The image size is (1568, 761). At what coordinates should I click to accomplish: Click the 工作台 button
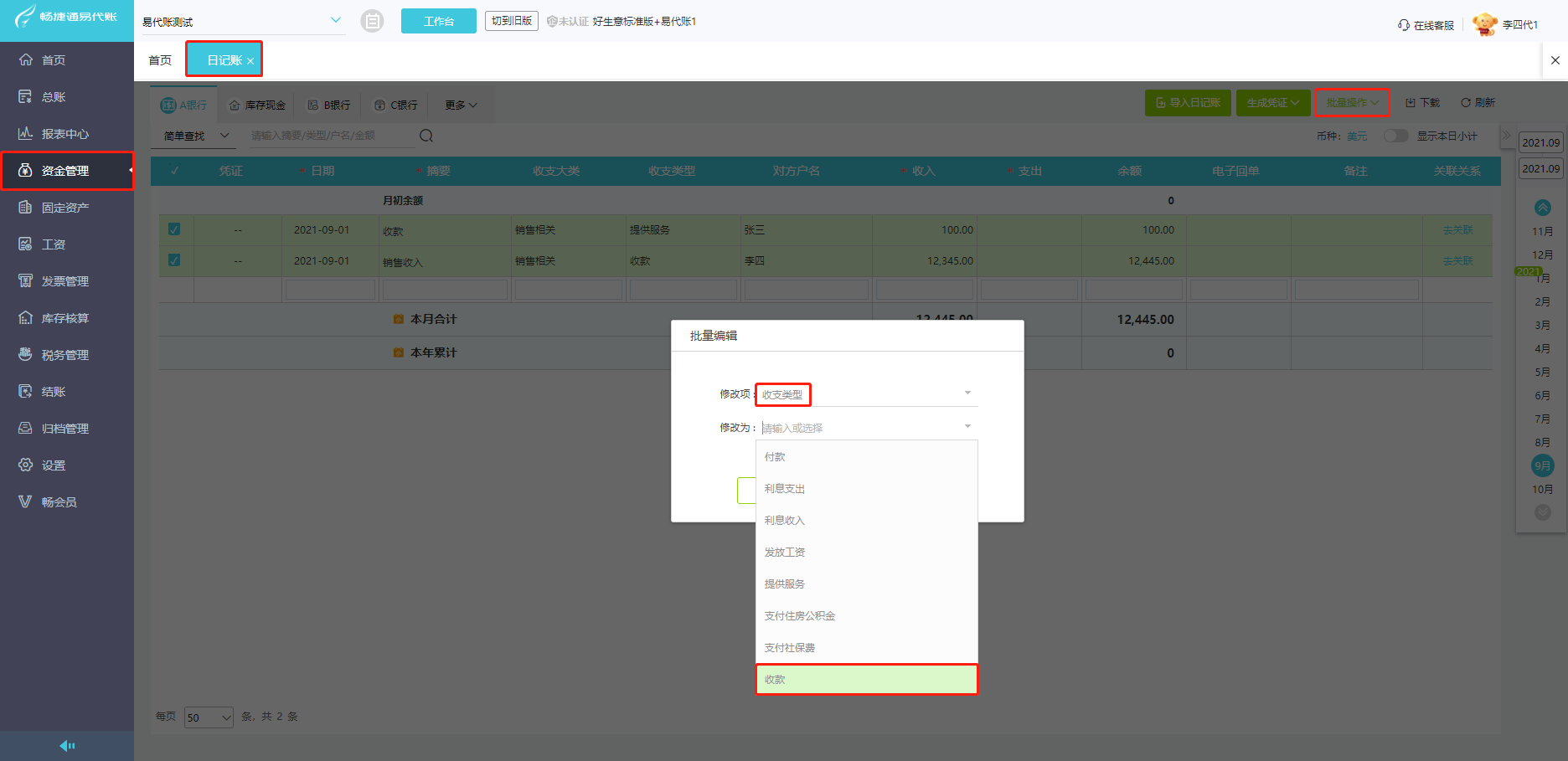[x=439, y=21]
